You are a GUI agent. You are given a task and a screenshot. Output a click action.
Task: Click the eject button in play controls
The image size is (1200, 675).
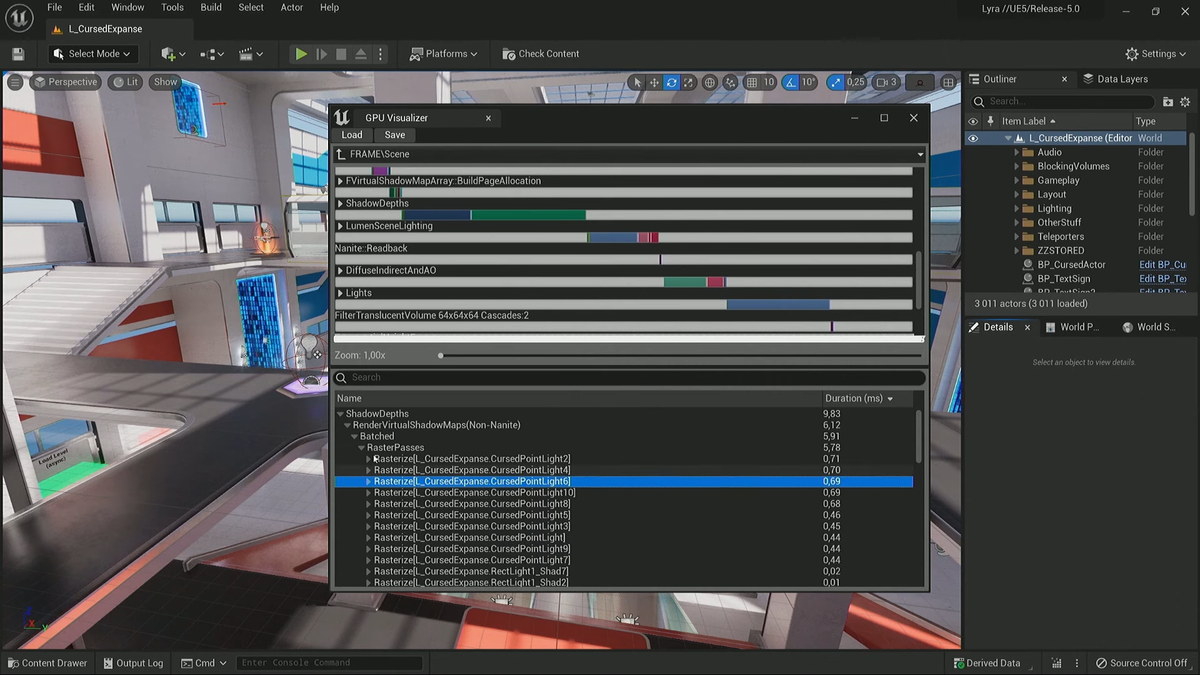[361, 54]
